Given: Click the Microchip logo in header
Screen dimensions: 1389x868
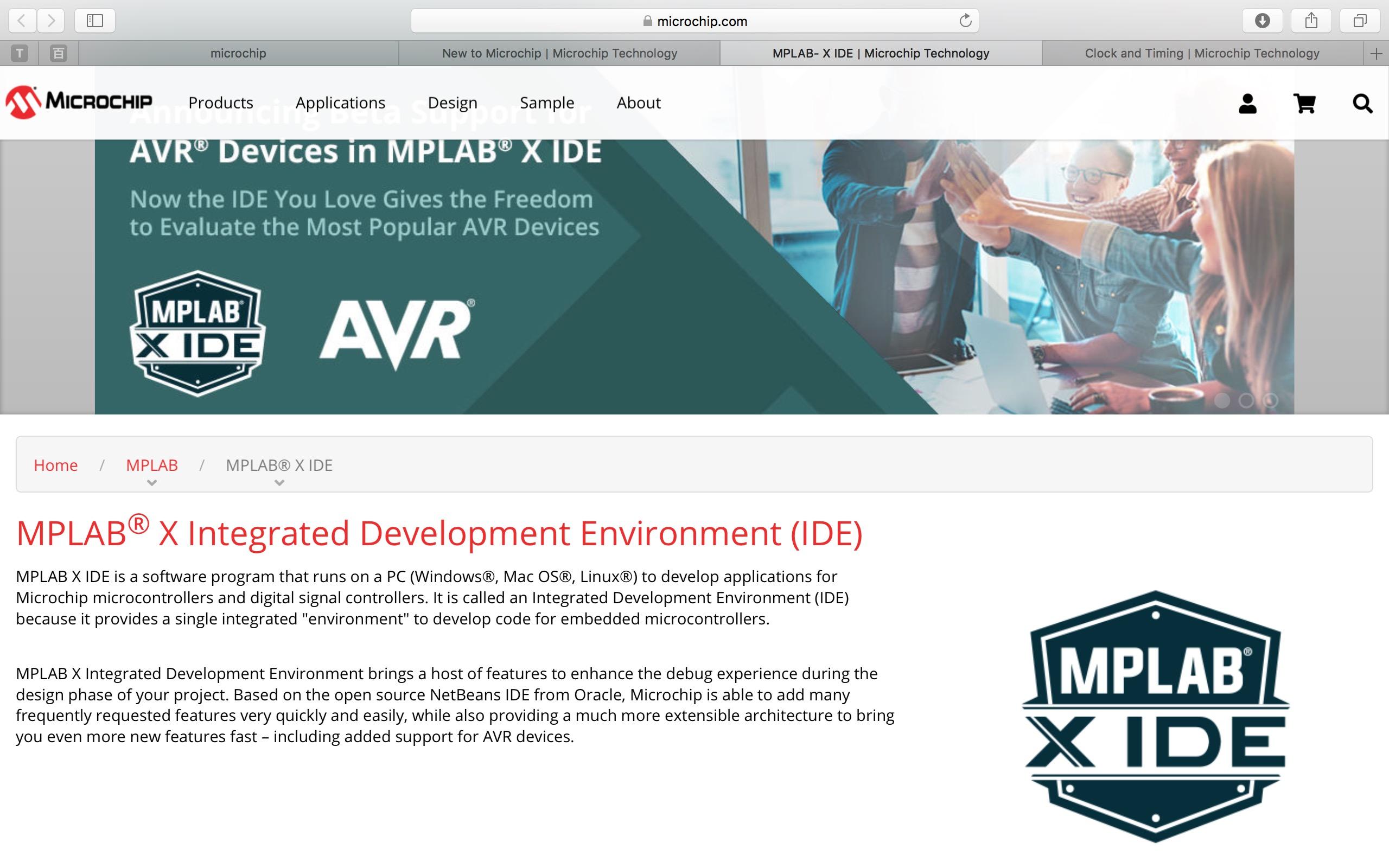Looking at the screenshot, I should (x=79, y=102).
